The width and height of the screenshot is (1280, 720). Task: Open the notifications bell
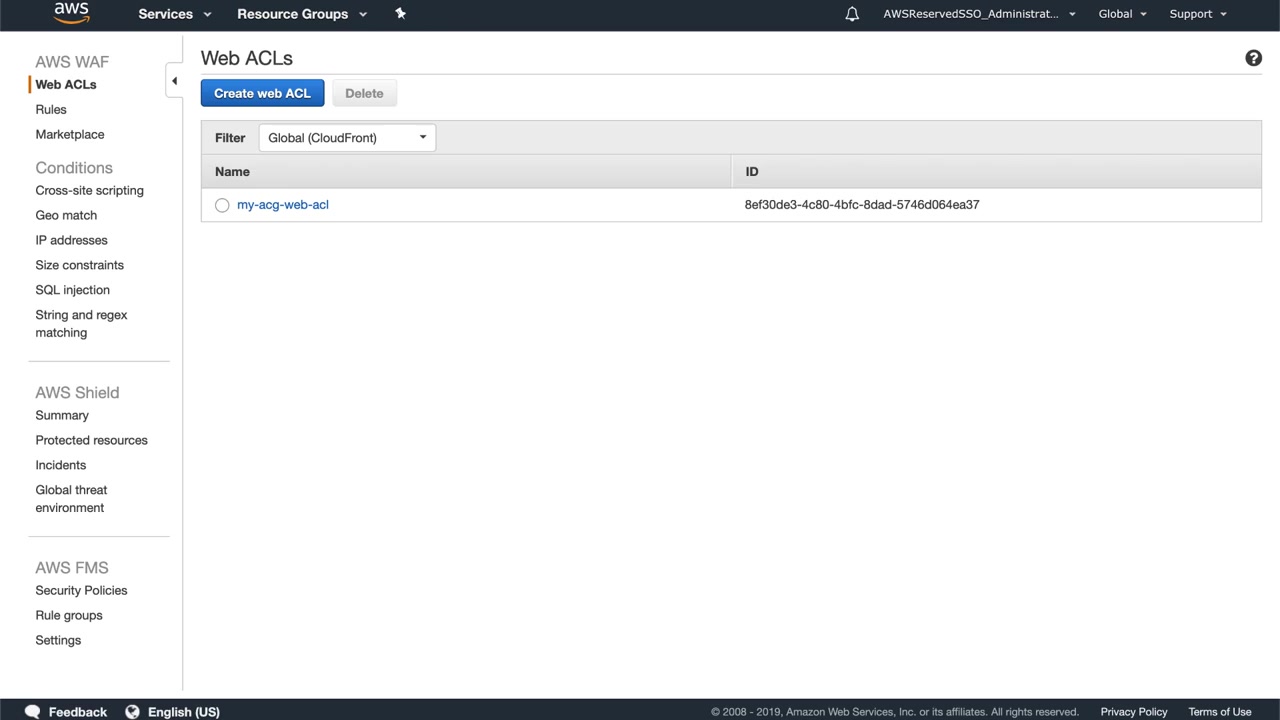click(x=852, y=14)
